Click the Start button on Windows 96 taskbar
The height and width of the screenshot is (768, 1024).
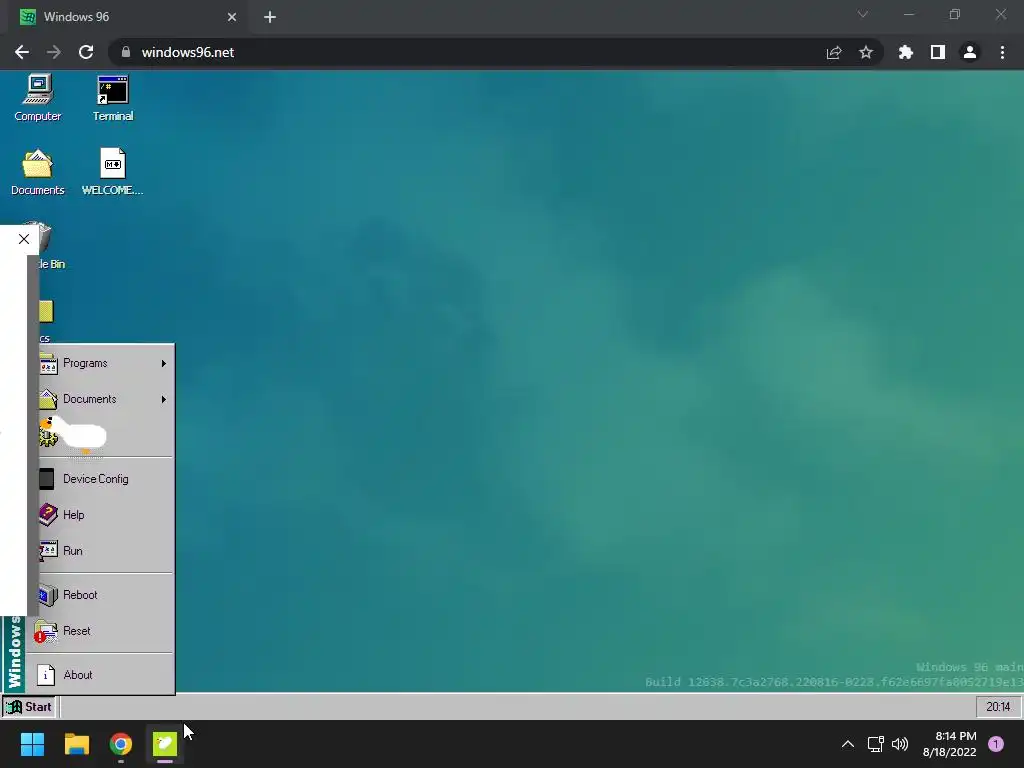28,707
